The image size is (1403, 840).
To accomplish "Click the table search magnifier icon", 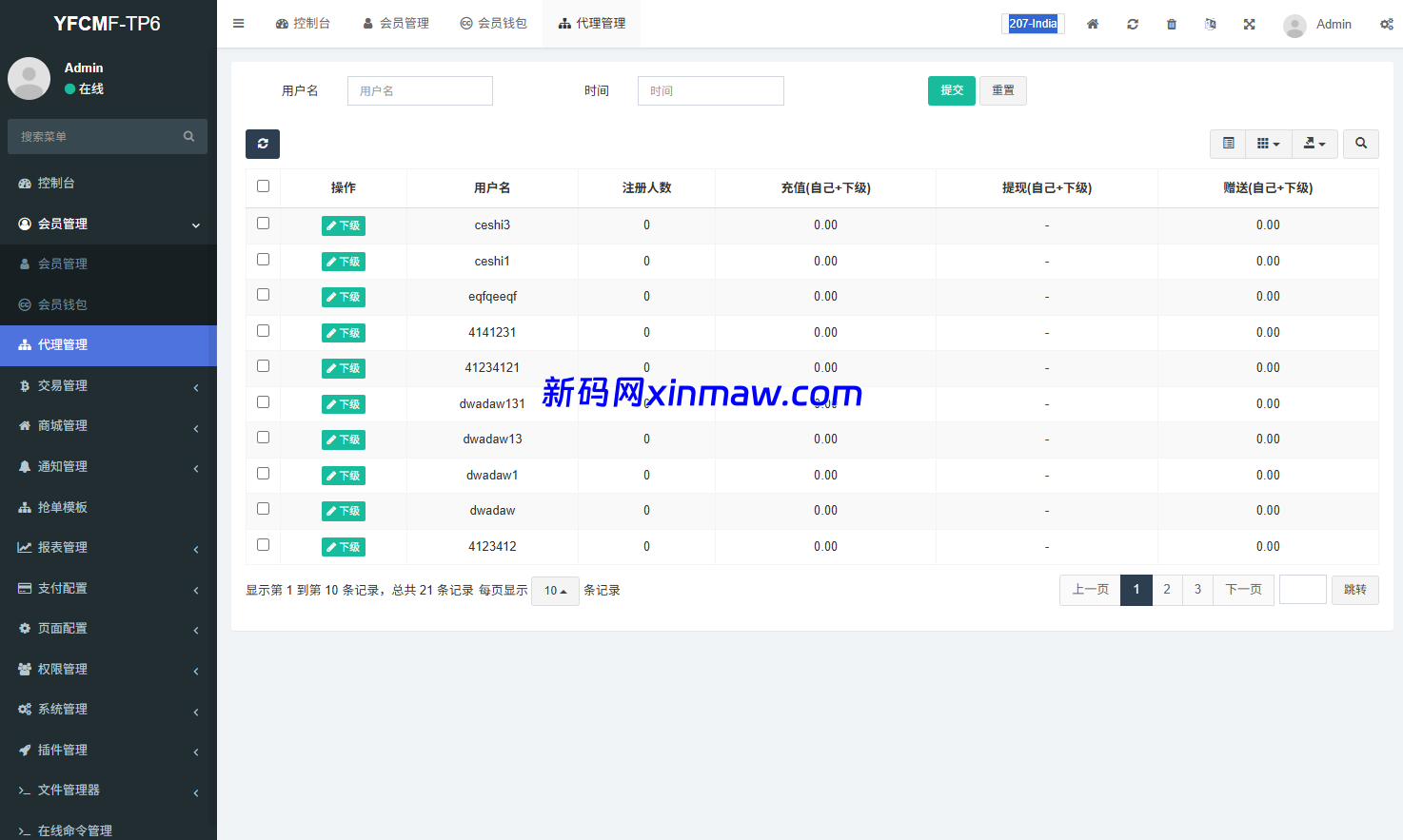I will pos(1361,144).
